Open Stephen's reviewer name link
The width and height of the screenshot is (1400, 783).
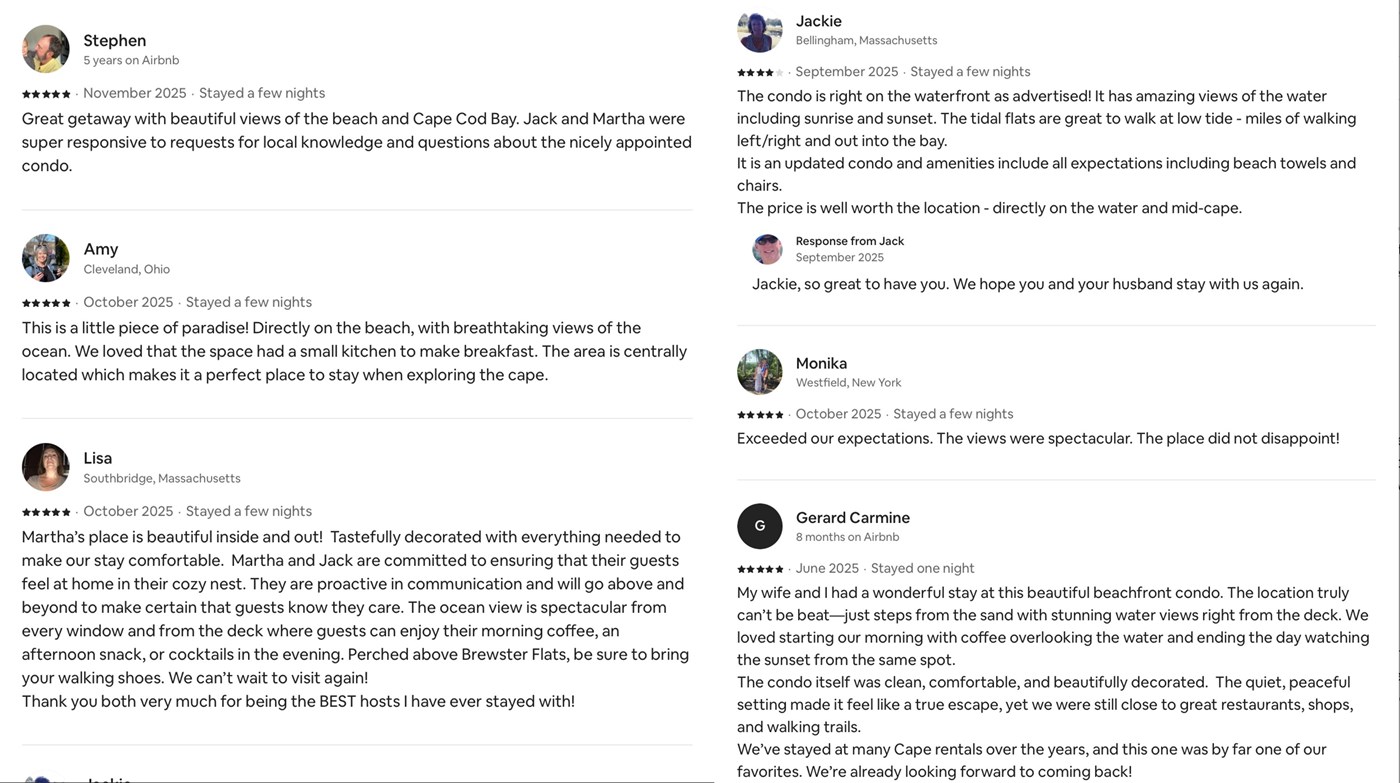click(115, 40)
